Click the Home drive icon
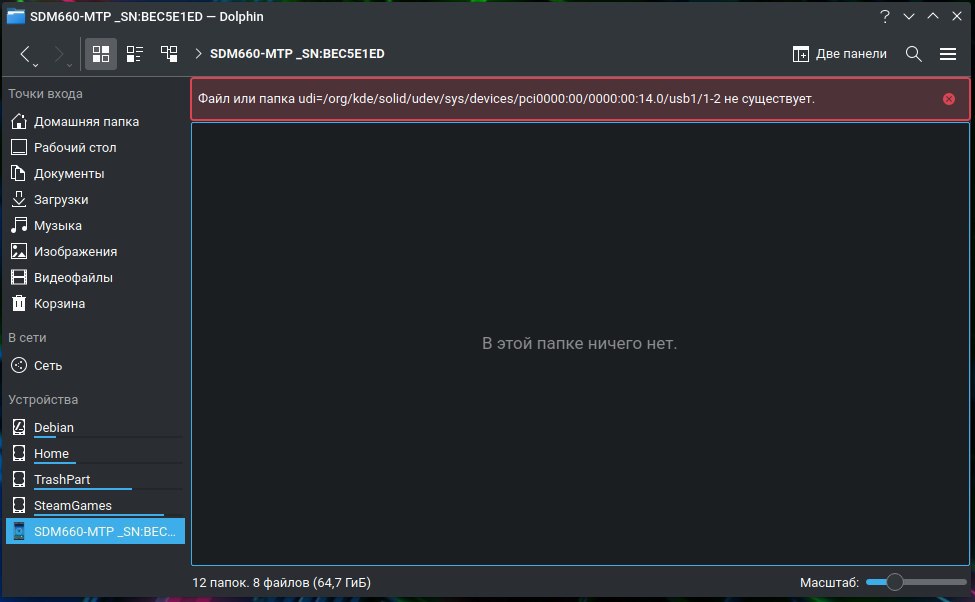Screen dimensions: 975x602 tap(19, 453)
